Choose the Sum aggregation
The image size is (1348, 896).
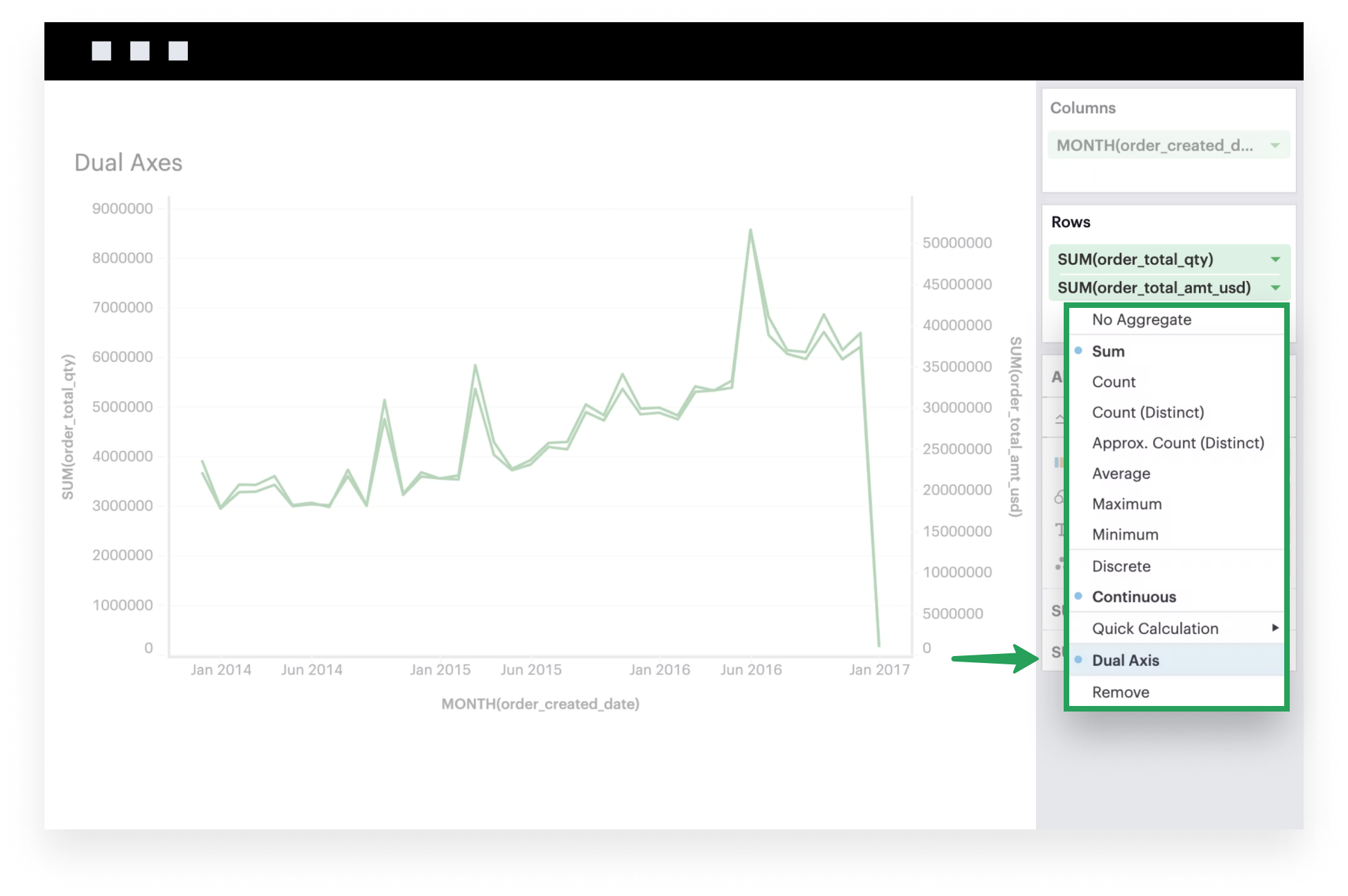coord(1108,352)
